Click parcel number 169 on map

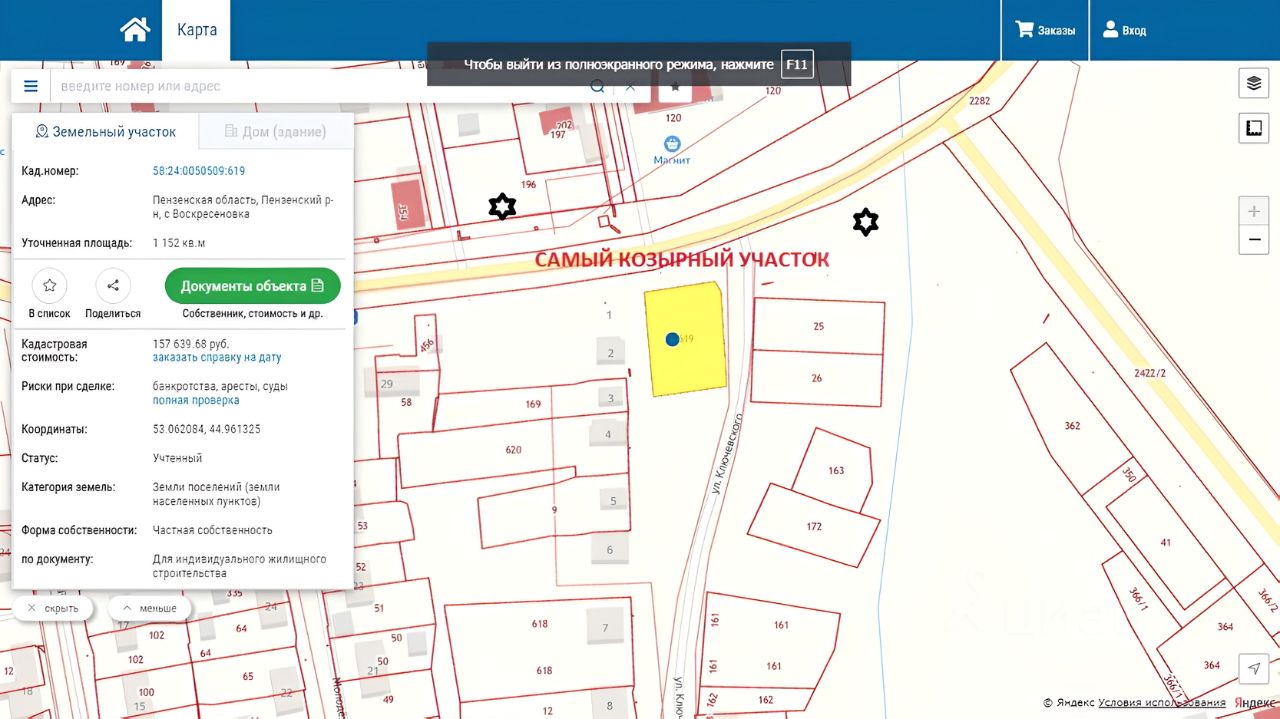[x=533, y=405]
